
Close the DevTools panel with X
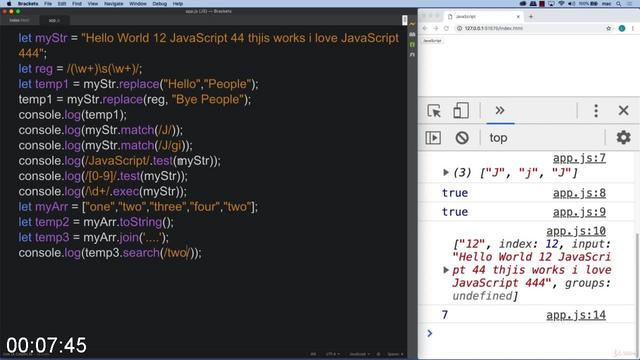pos(623,110)
